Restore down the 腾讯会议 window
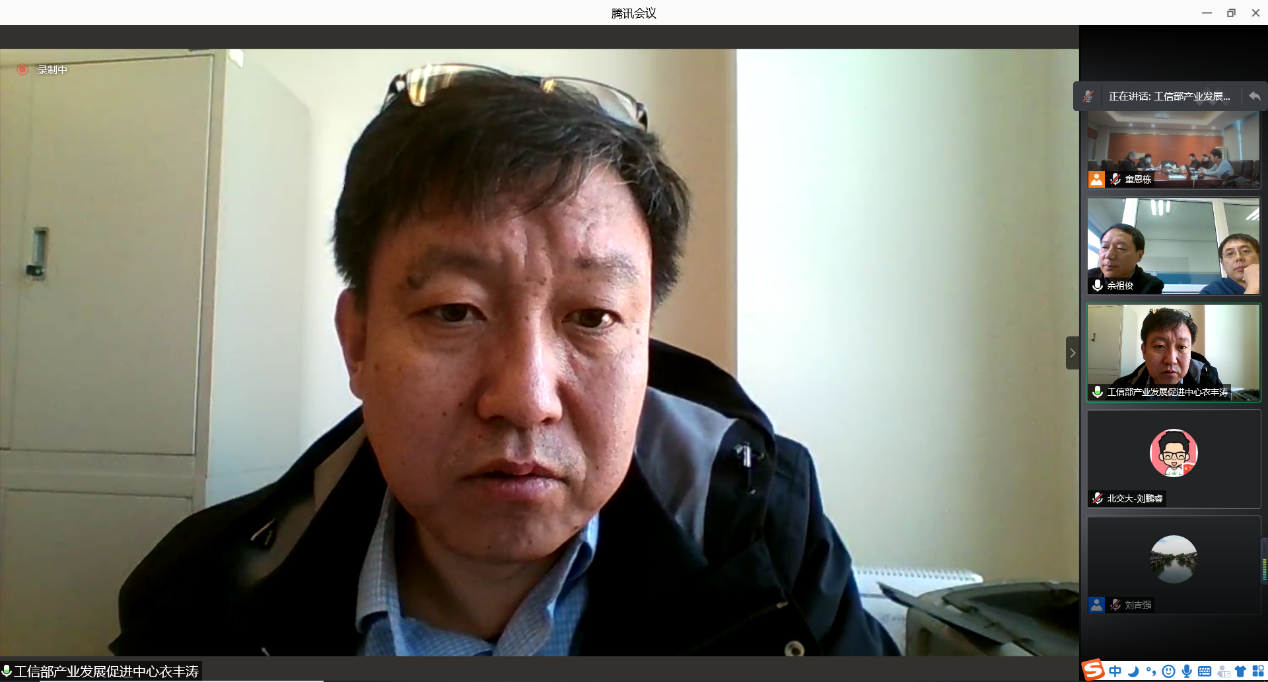This screenshot has width=1268, height=682. [1231, 13]
